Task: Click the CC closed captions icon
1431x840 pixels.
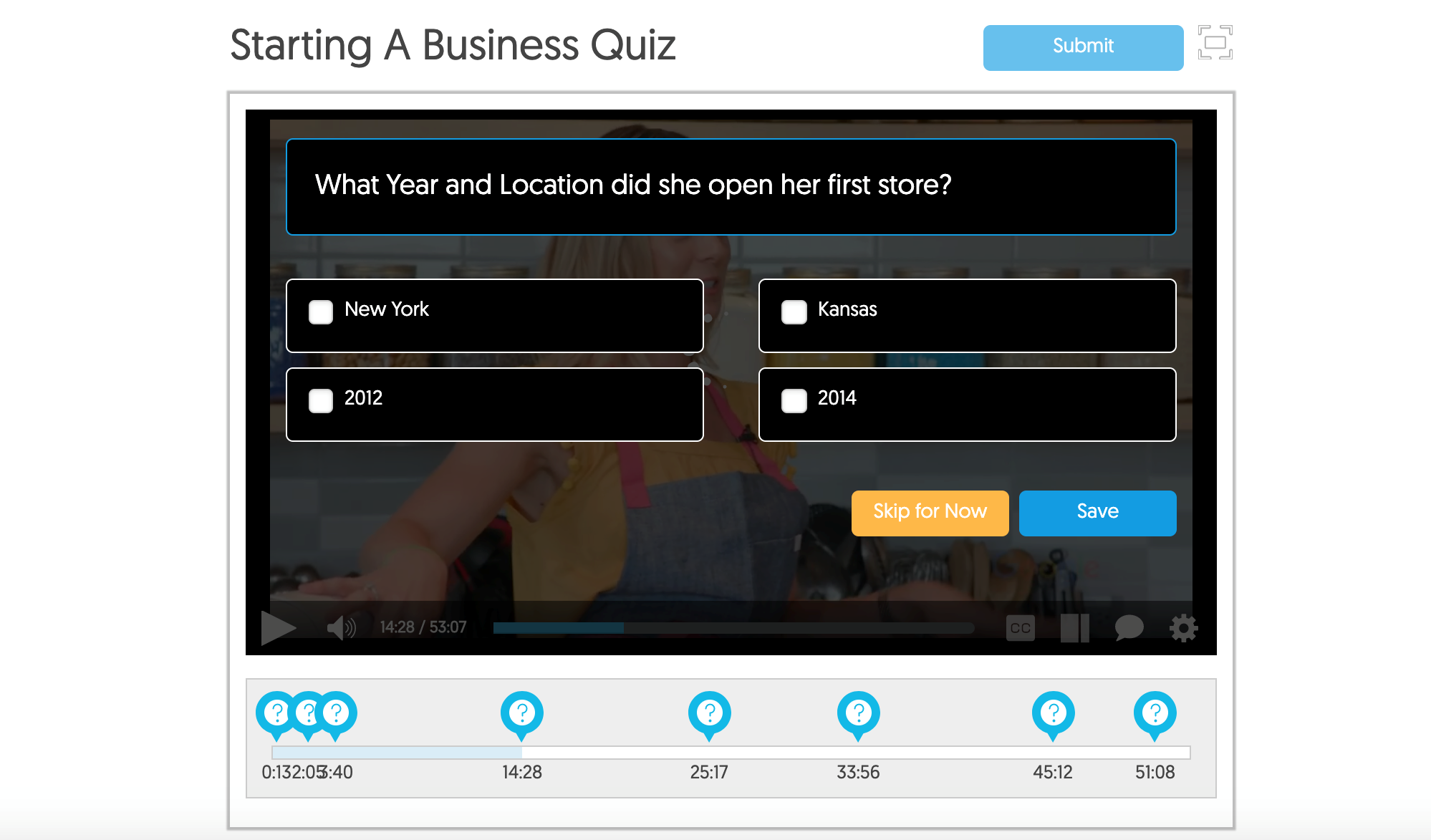Action: (1022, 626)
